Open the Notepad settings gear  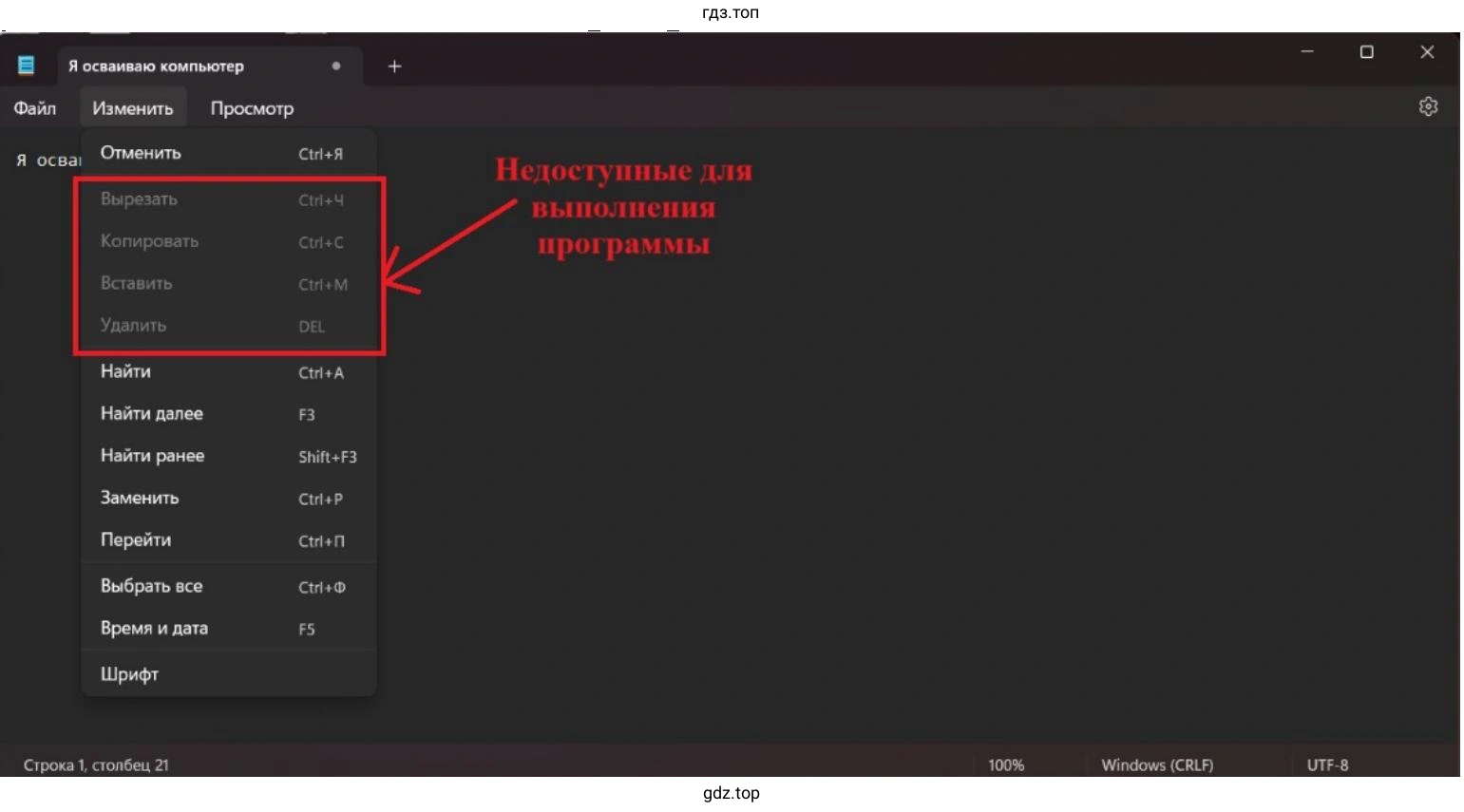pyautogui.click(x=1429, y=106)
